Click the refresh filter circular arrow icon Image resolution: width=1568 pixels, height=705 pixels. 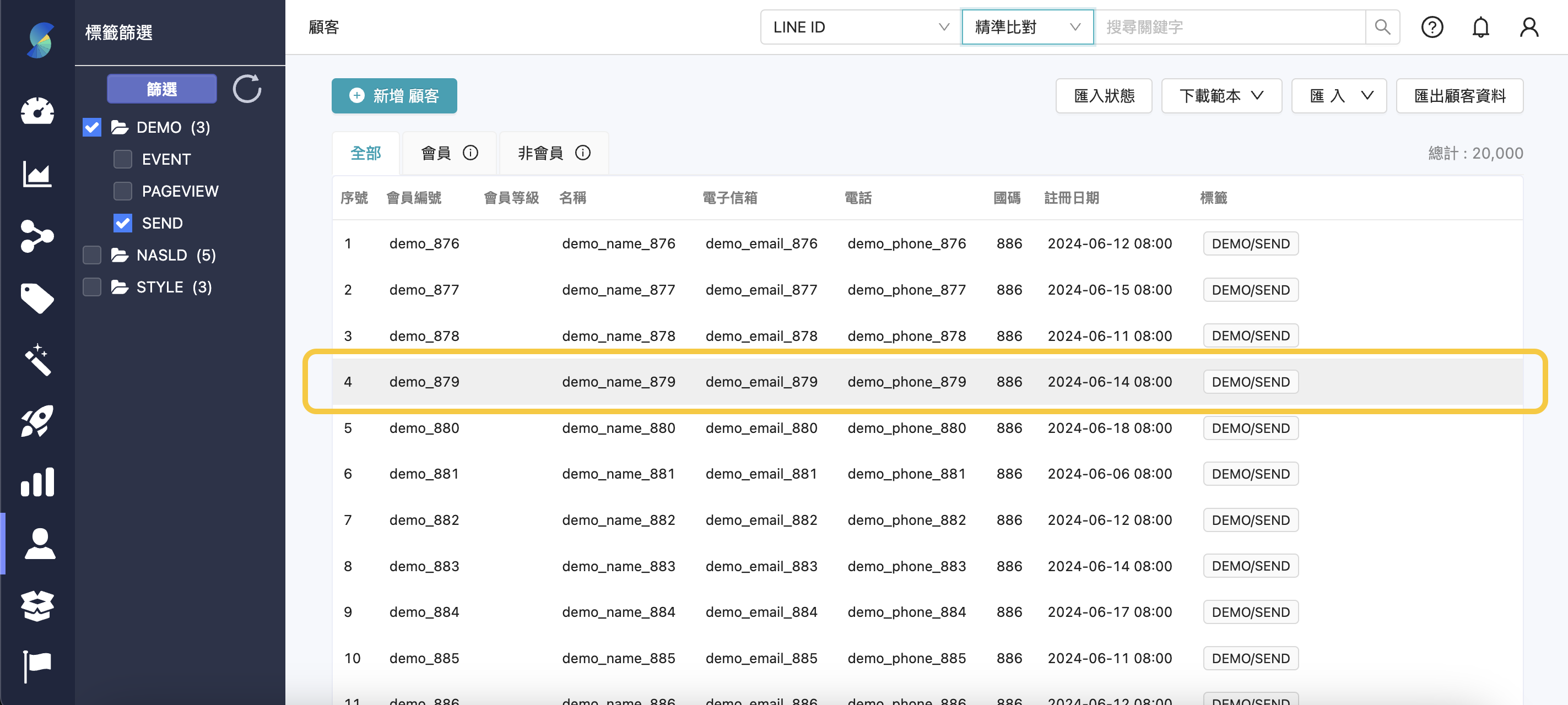(x=247, y=89)
